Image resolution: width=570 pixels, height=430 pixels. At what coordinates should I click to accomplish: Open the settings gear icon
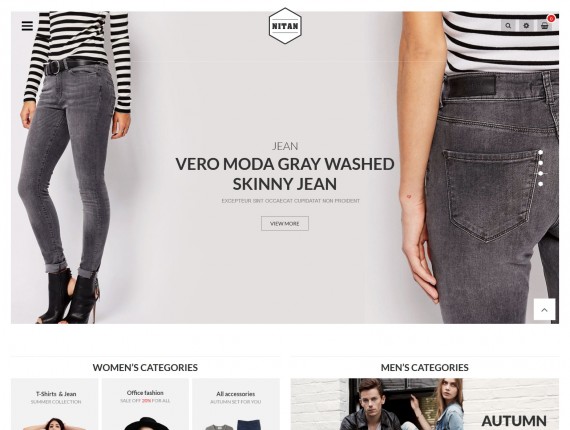pyautogui.click(x=526, y=26)
